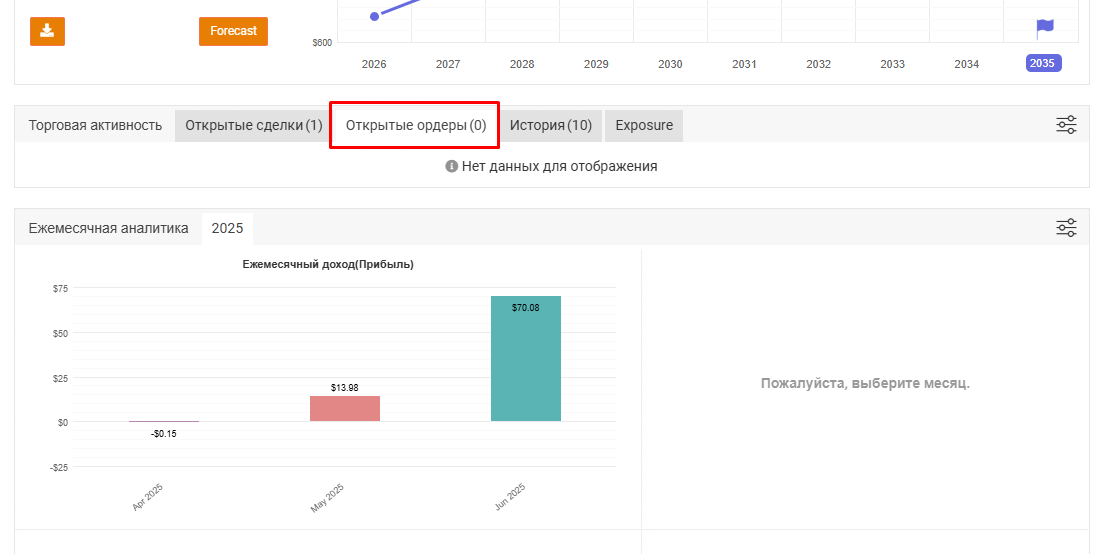Click the 2026 year label on axis
Screen dimensions: 1100x554
pos(374,64)
